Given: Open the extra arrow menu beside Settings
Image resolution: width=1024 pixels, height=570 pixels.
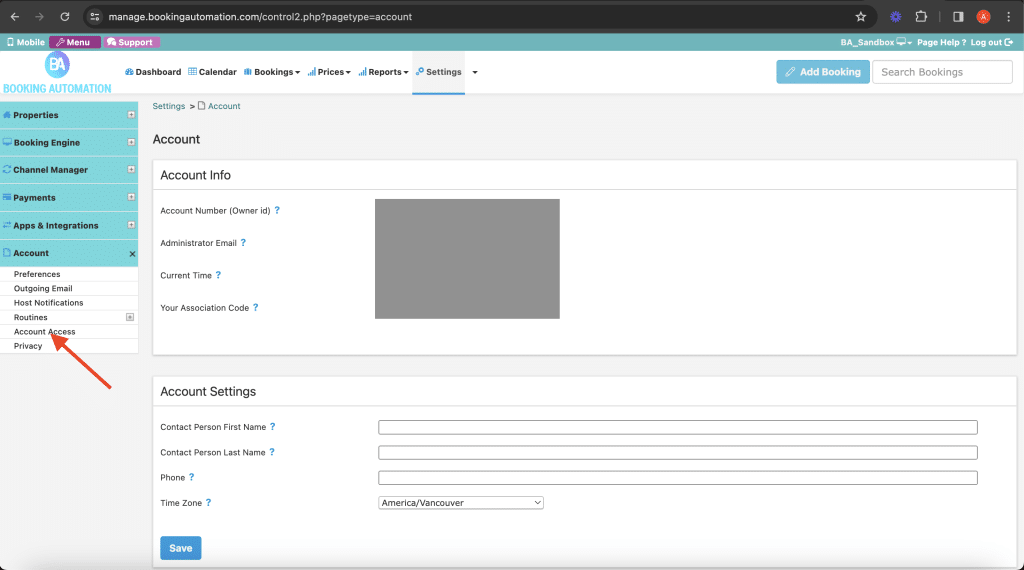Looking at the screenshot, I should [475, 72].
